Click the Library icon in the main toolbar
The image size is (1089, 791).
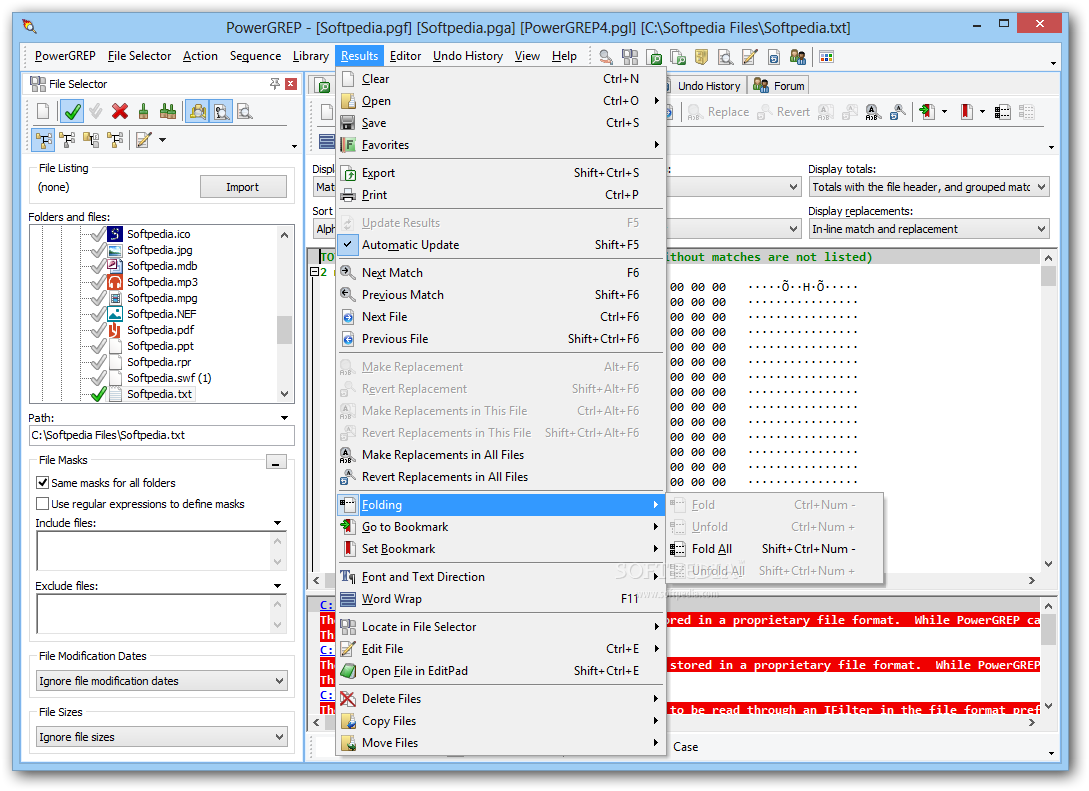701,57
